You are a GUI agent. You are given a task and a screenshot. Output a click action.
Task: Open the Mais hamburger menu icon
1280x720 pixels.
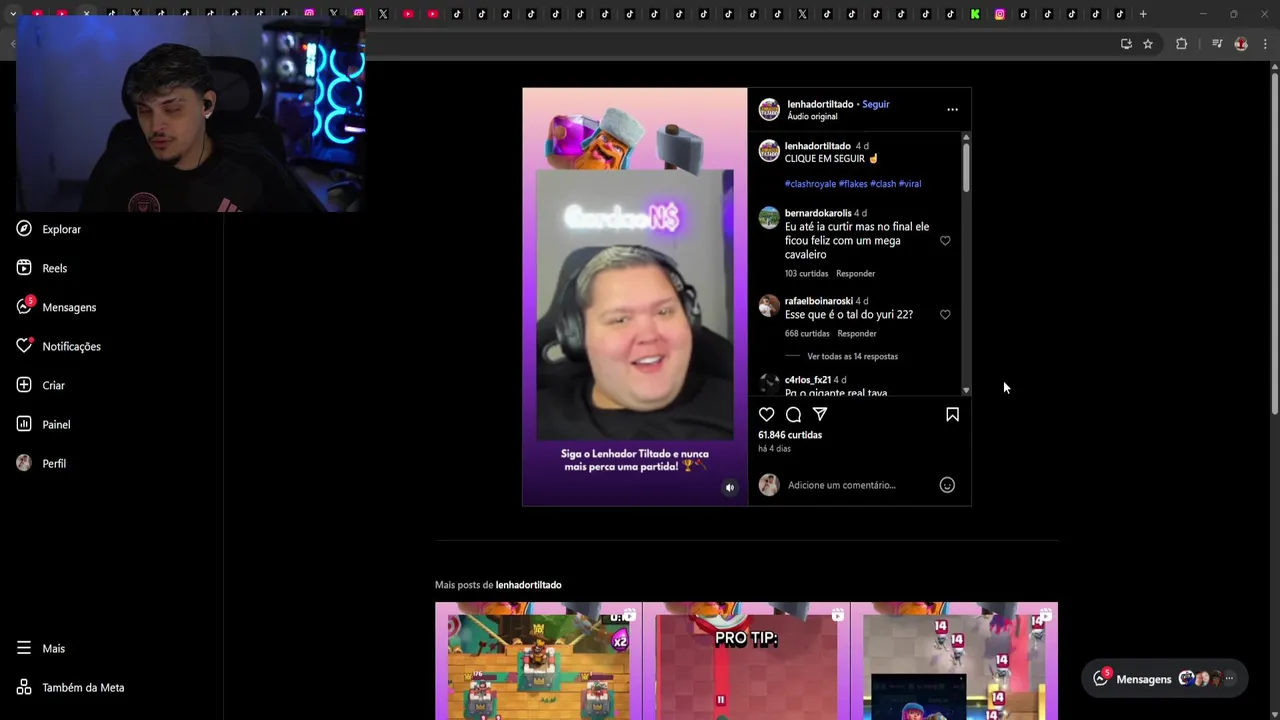click(x=24, y=648)
